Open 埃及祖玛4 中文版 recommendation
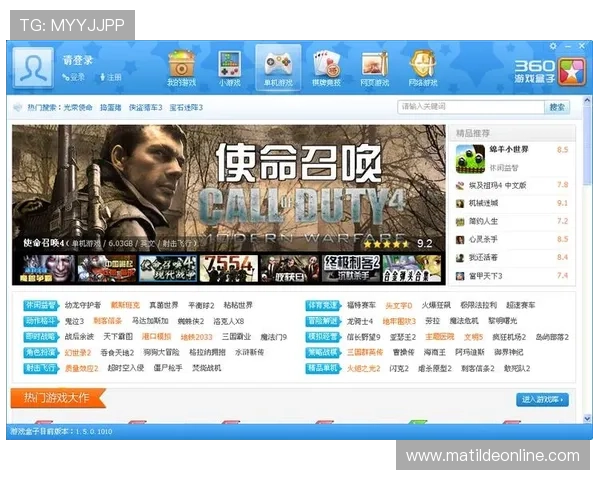 click(497, 186)
